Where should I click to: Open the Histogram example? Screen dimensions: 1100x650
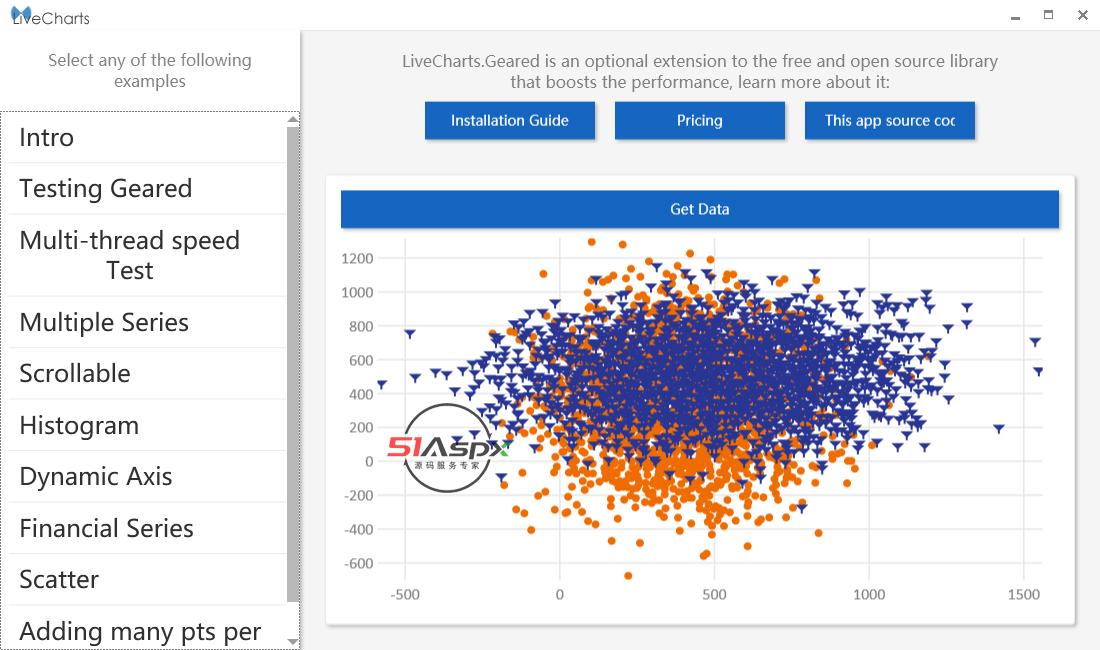pos(147,426)
